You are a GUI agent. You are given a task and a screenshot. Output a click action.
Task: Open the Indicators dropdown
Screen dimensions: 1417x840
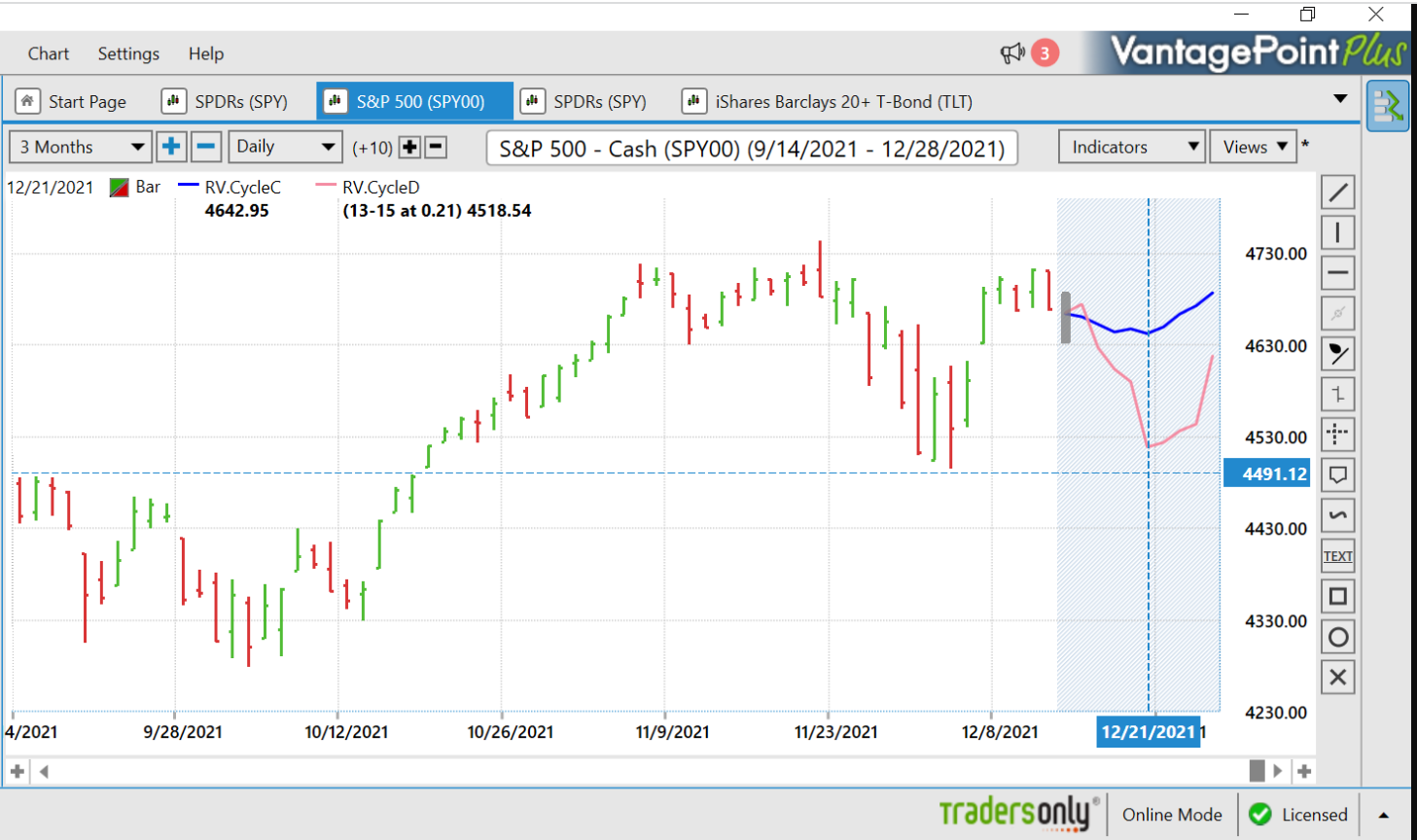click(x=1132, y=147)
